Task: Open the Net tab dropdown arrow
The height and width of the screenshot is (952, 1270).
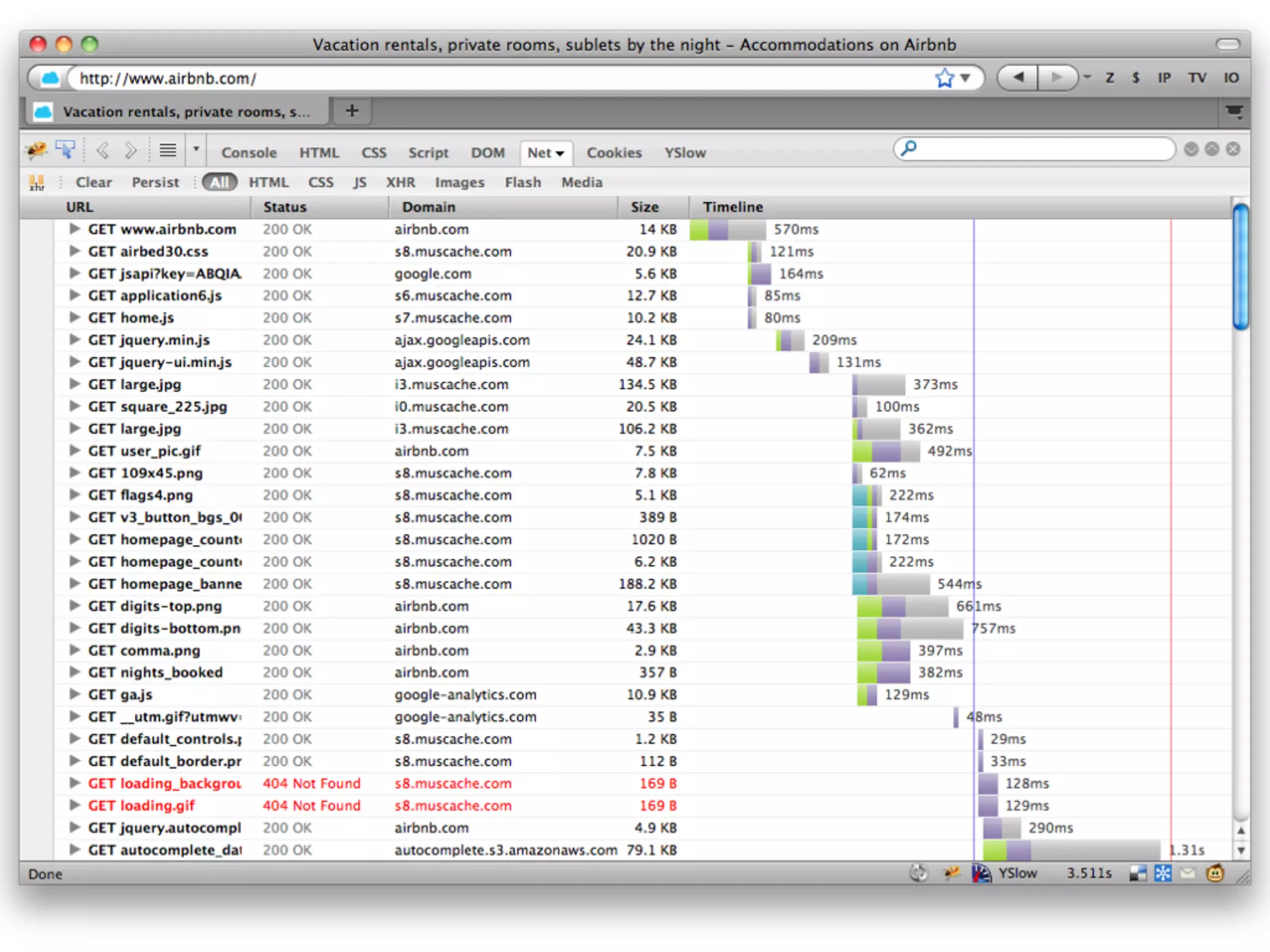Action: click(561, 153)
